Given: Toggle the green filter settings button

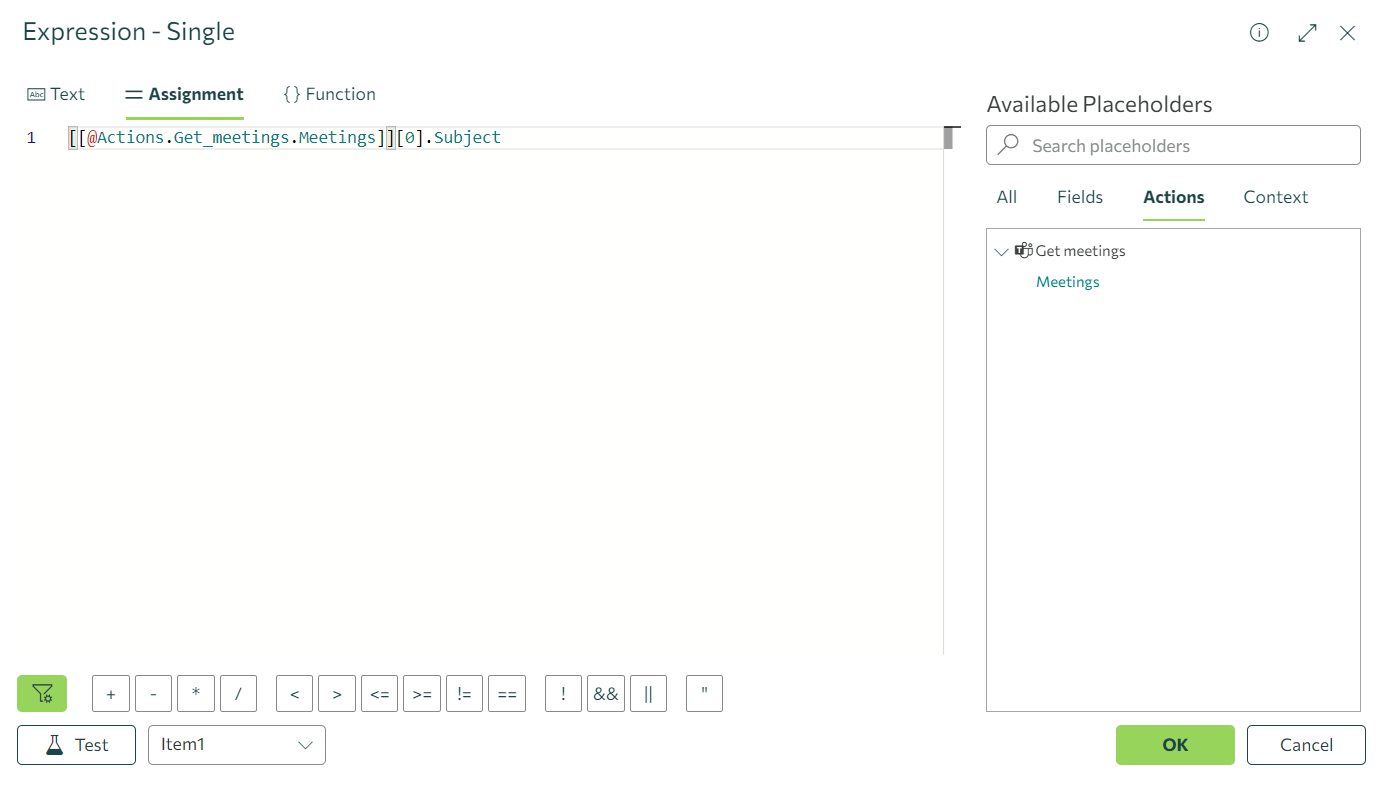Looking at the screenshot, I should [x=42, y=693].
